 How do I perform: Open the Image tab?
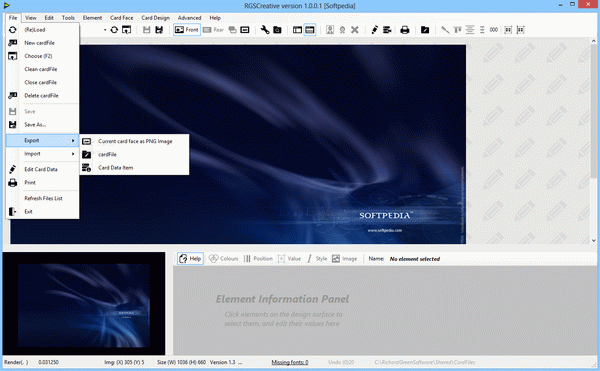(x=344, y=259)
